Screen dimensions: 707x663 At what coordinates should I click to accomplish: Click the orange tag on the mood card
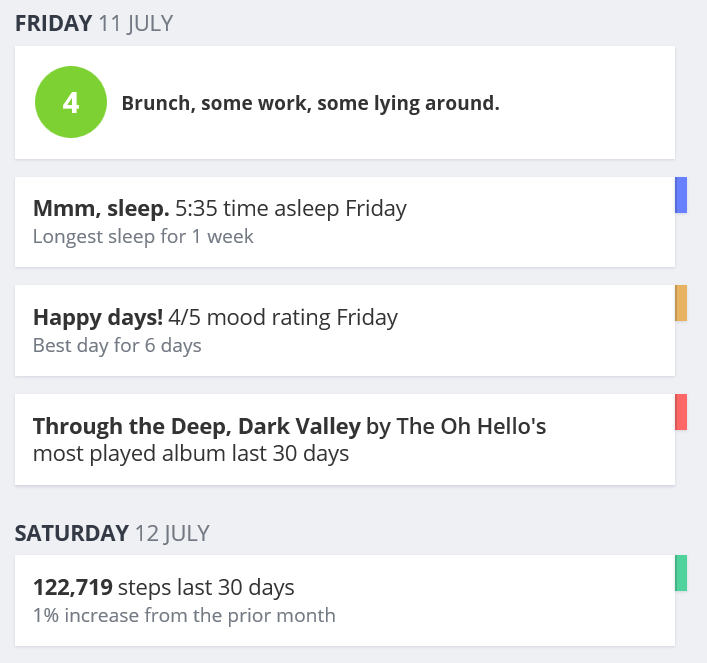[x=681, y=303]
